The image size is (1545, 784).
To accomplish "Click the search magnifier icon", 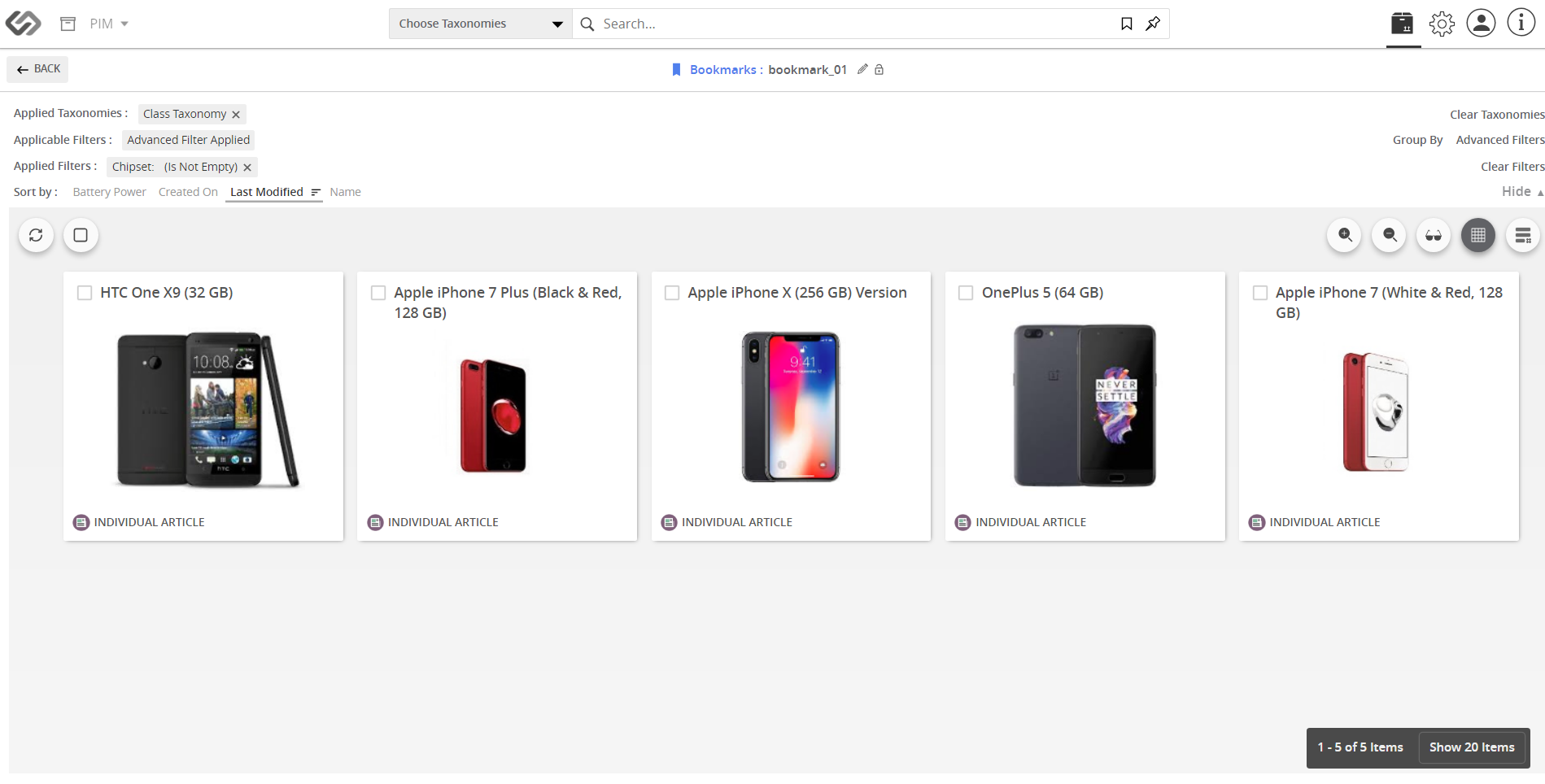I will pos(587,24).
